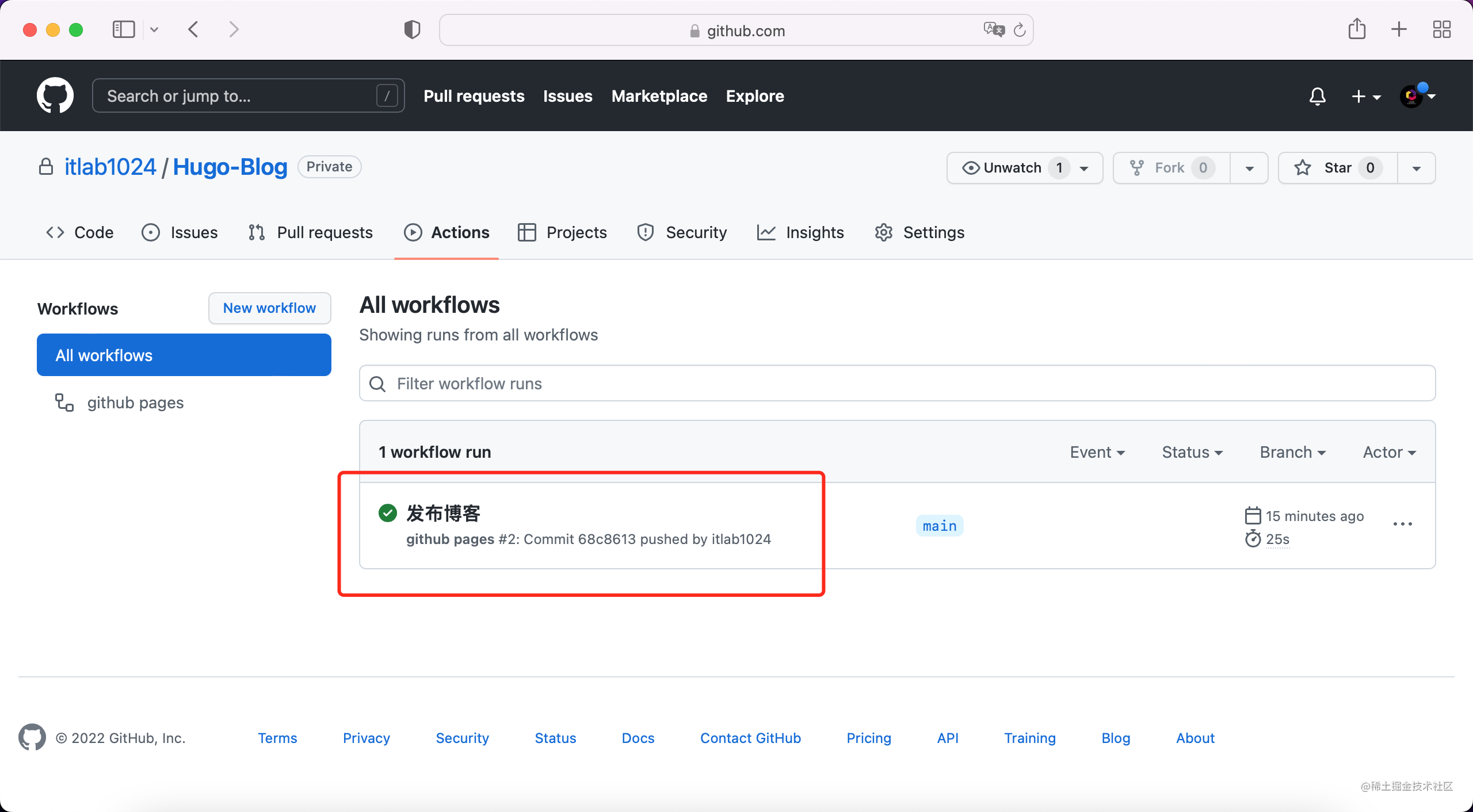The width and height of the screenshot is (1473, 812).
Task: Click the GitHub Octocat logo in header
Action: click(x=55, y=95)
